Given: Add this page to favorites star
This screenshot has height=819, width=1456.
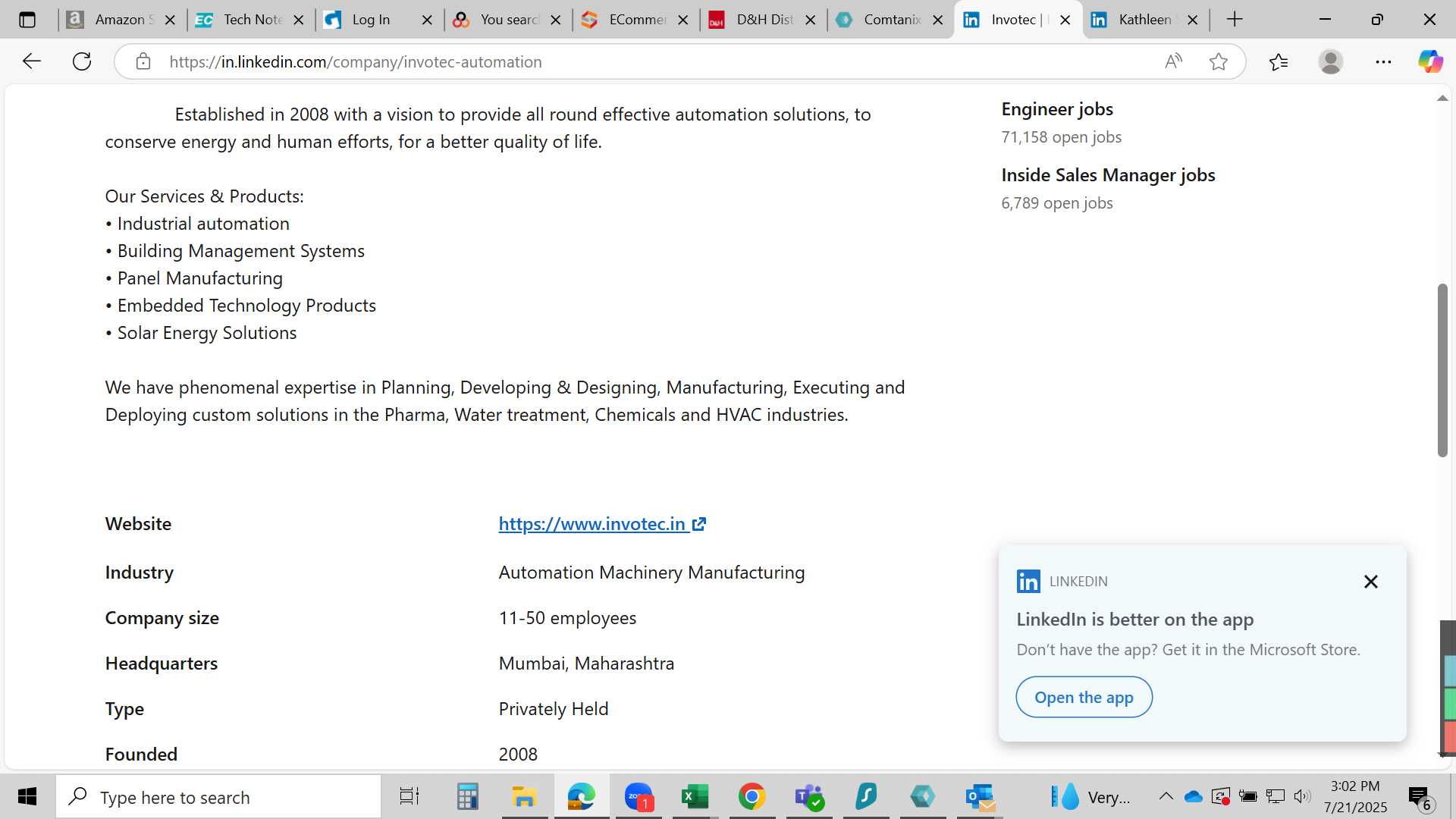Looking at the screenshot, I should pyautogui.click(x=1219, y=61).
